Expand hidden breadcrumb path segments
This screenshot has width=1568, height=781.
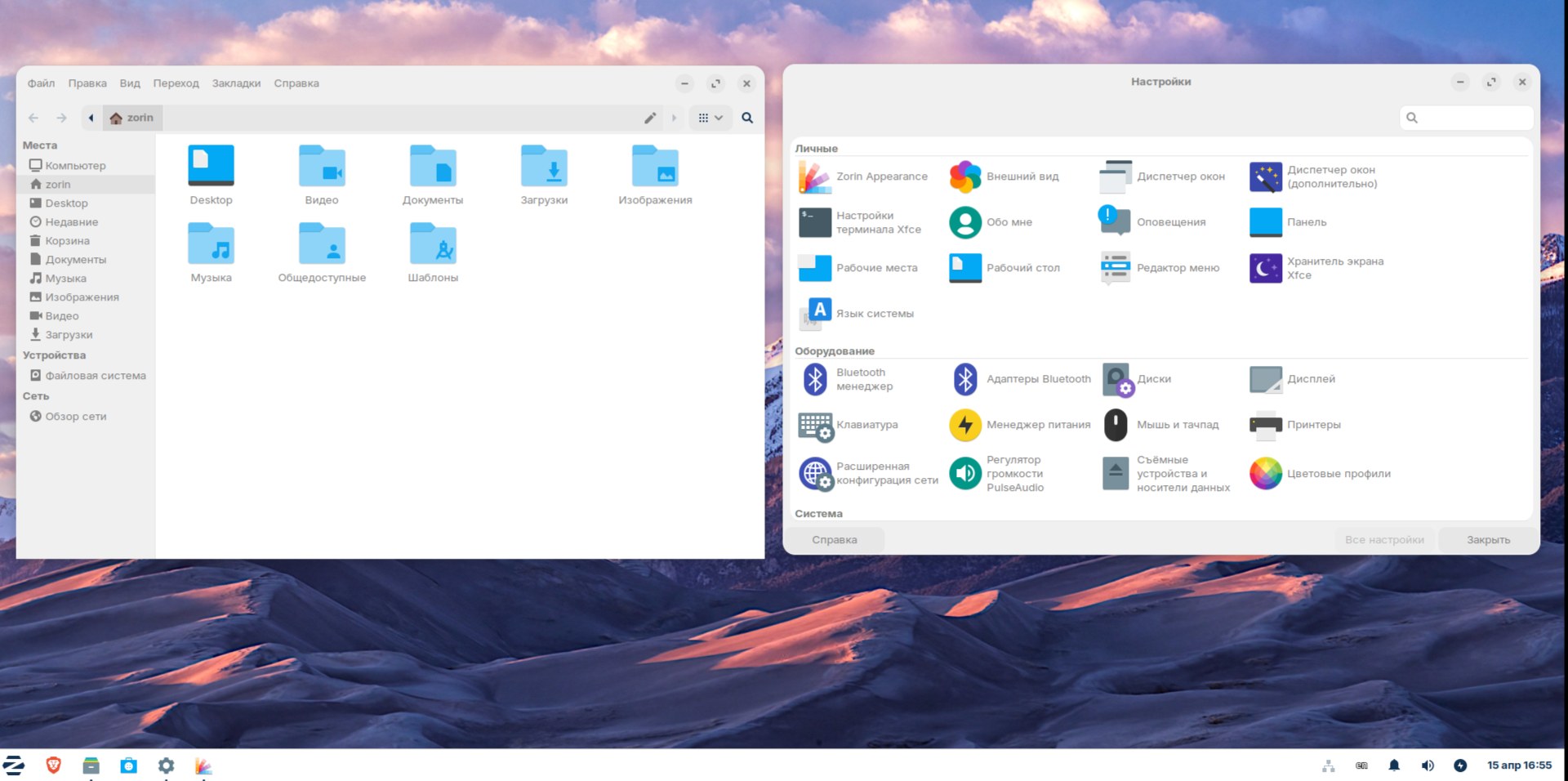(90, 118)
